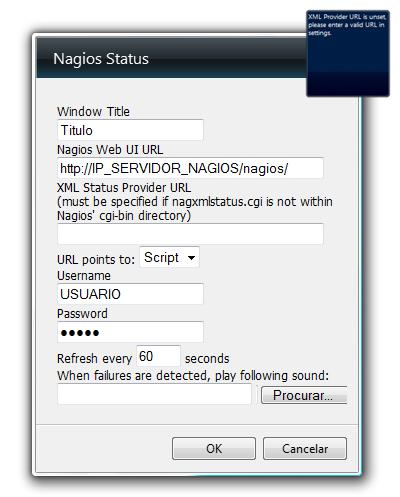Open file browser with the Procurar button

tap(304, 395)
